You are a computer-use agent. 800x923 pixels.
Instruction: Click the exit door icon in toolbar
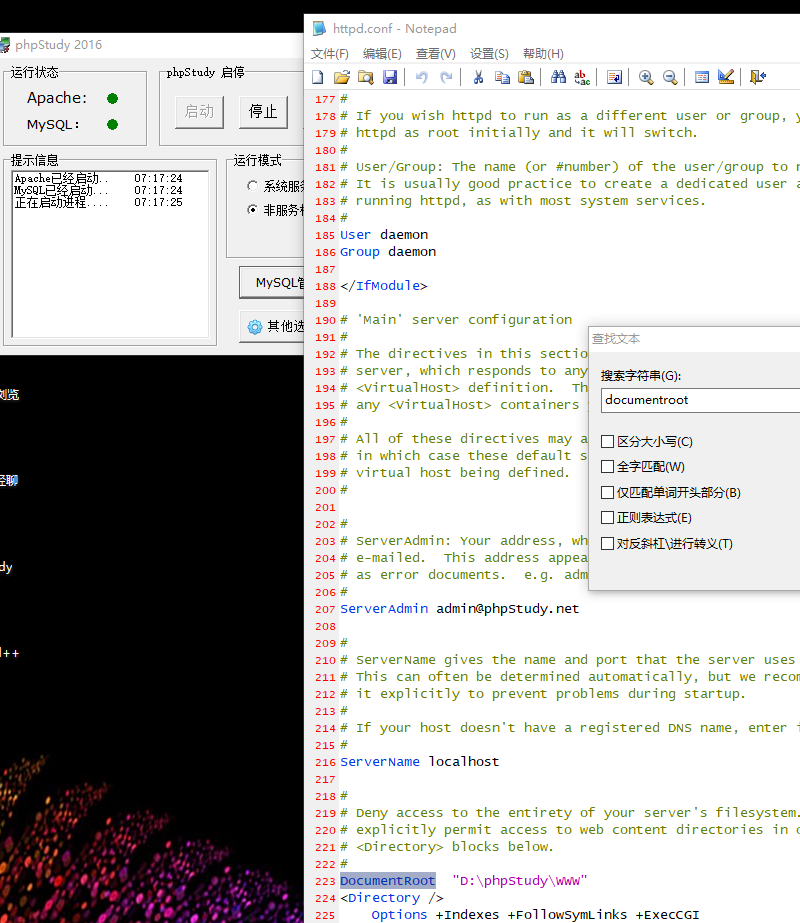pos(758,77)
